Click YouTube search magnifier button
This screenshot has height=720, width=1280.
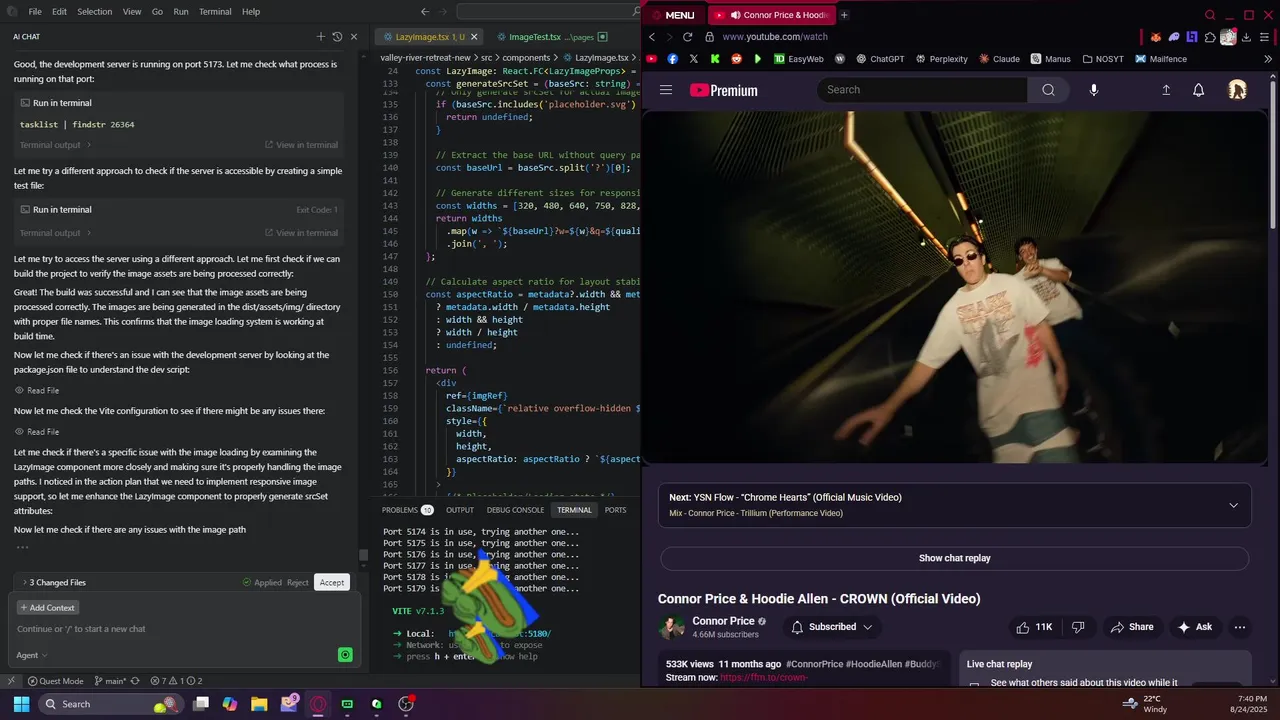[x=1048, y=90]
